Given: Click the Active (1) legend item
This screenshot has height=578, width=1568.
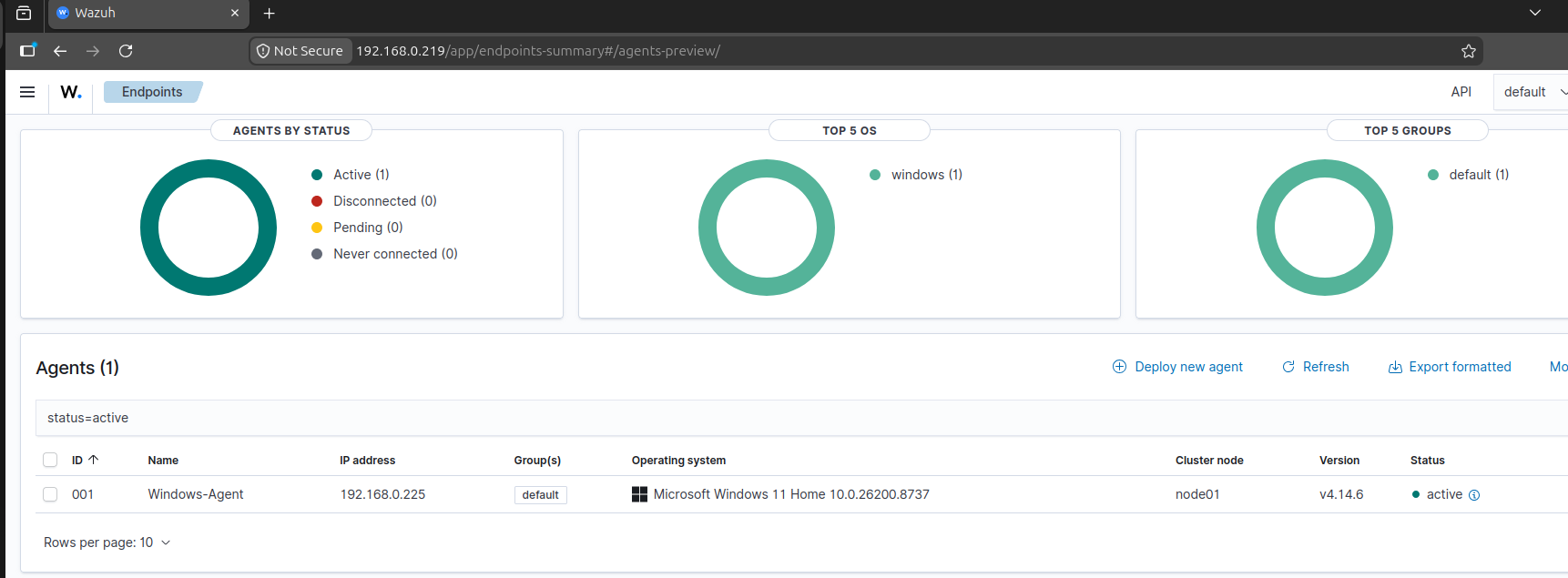Looking at the screenshot, I should coord(351,175).
